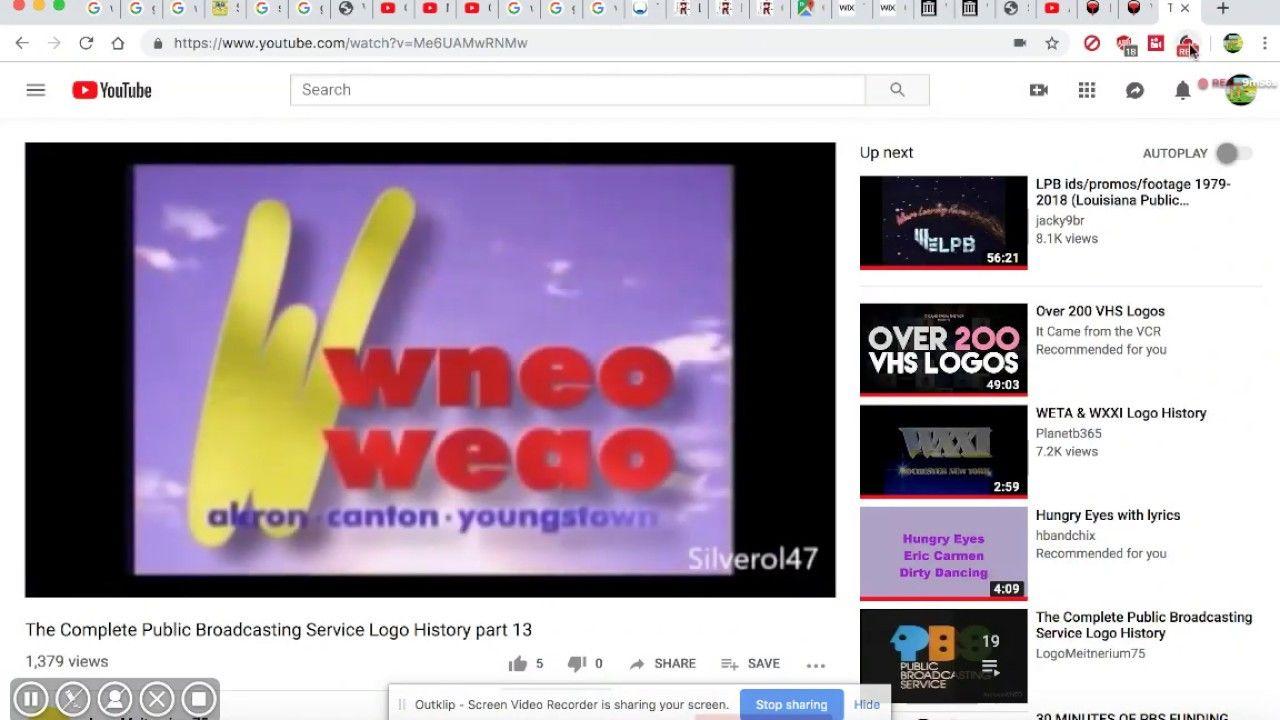Open the Chrome three-dot menu

click(1265, 43)
